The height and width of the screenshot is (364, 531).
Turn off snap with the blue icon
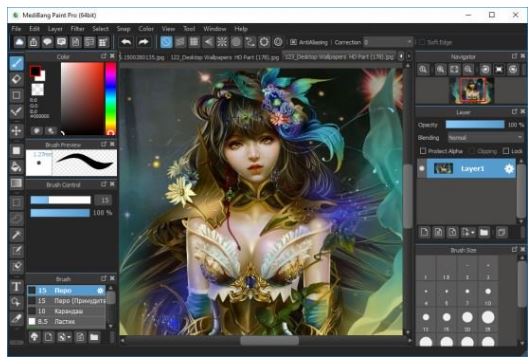point(166,42)
